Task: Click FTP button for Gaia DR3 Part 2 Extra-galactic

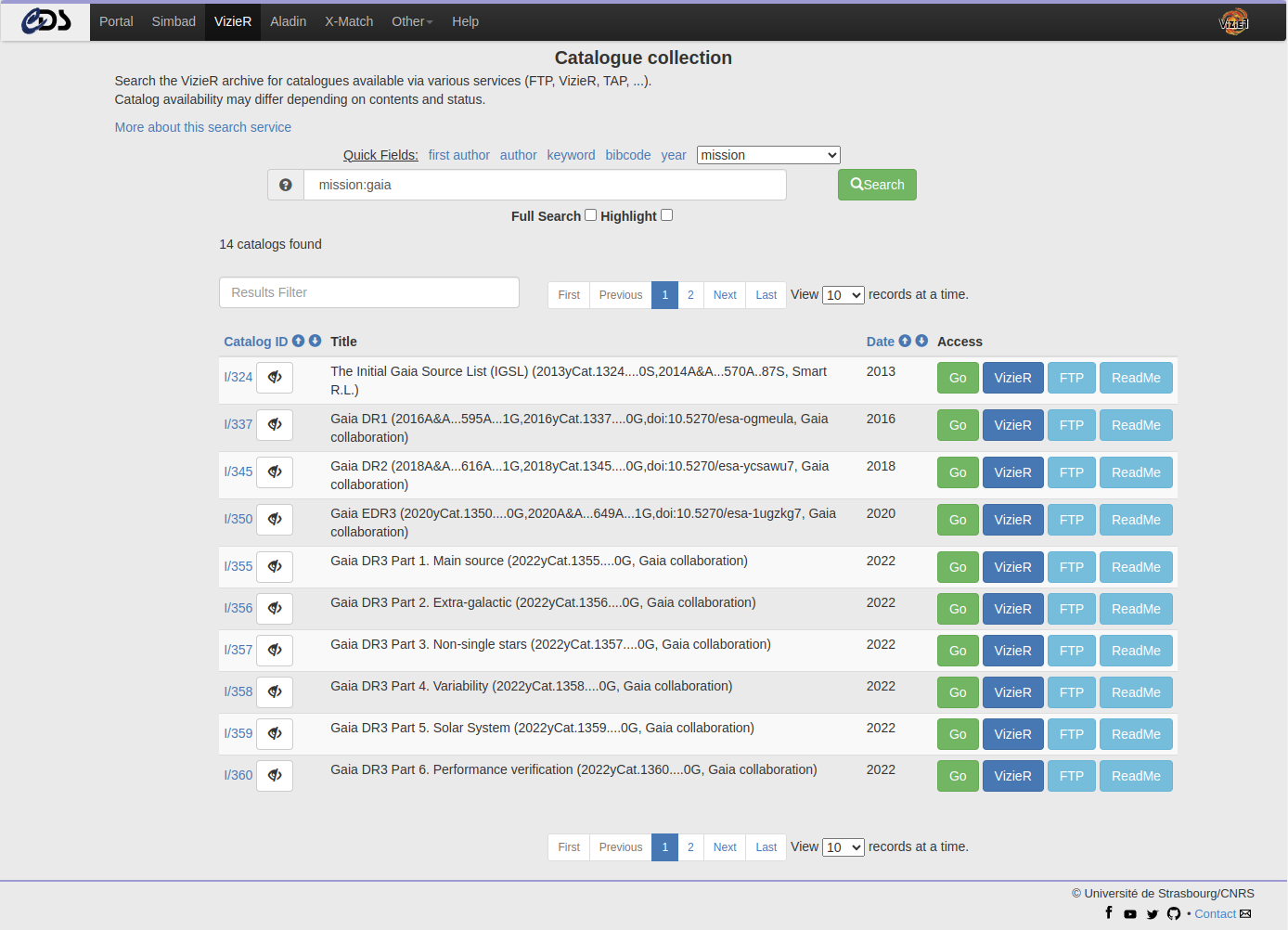Action: point(1072,609)
